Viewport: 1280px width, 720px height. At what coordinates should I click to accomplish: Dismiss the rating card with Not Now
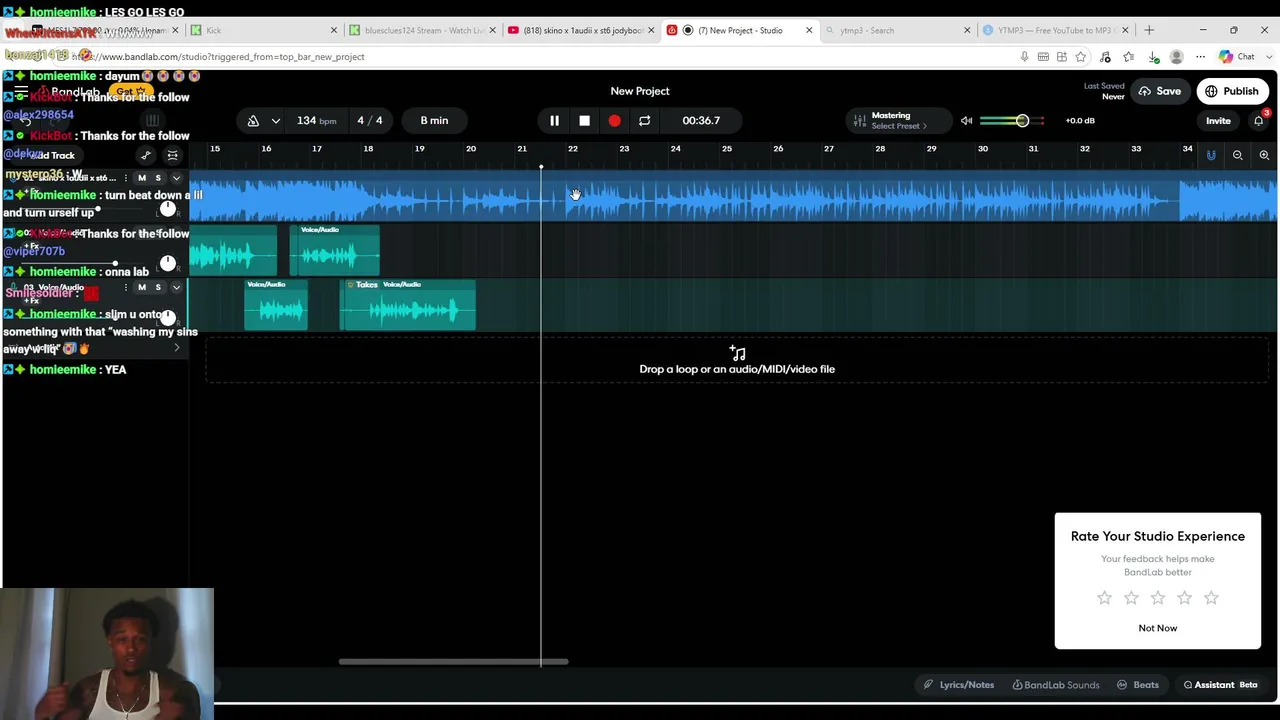pyautogui.click(x=1158, y=628)
